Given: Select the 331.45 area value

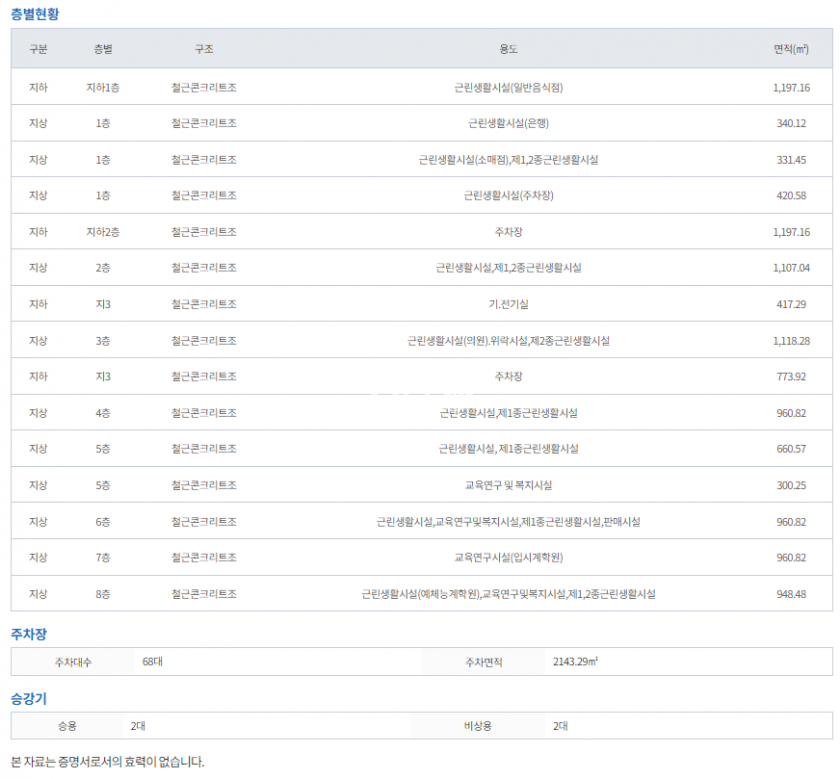Looking at the screenshot, I should [x=791, y=160].
